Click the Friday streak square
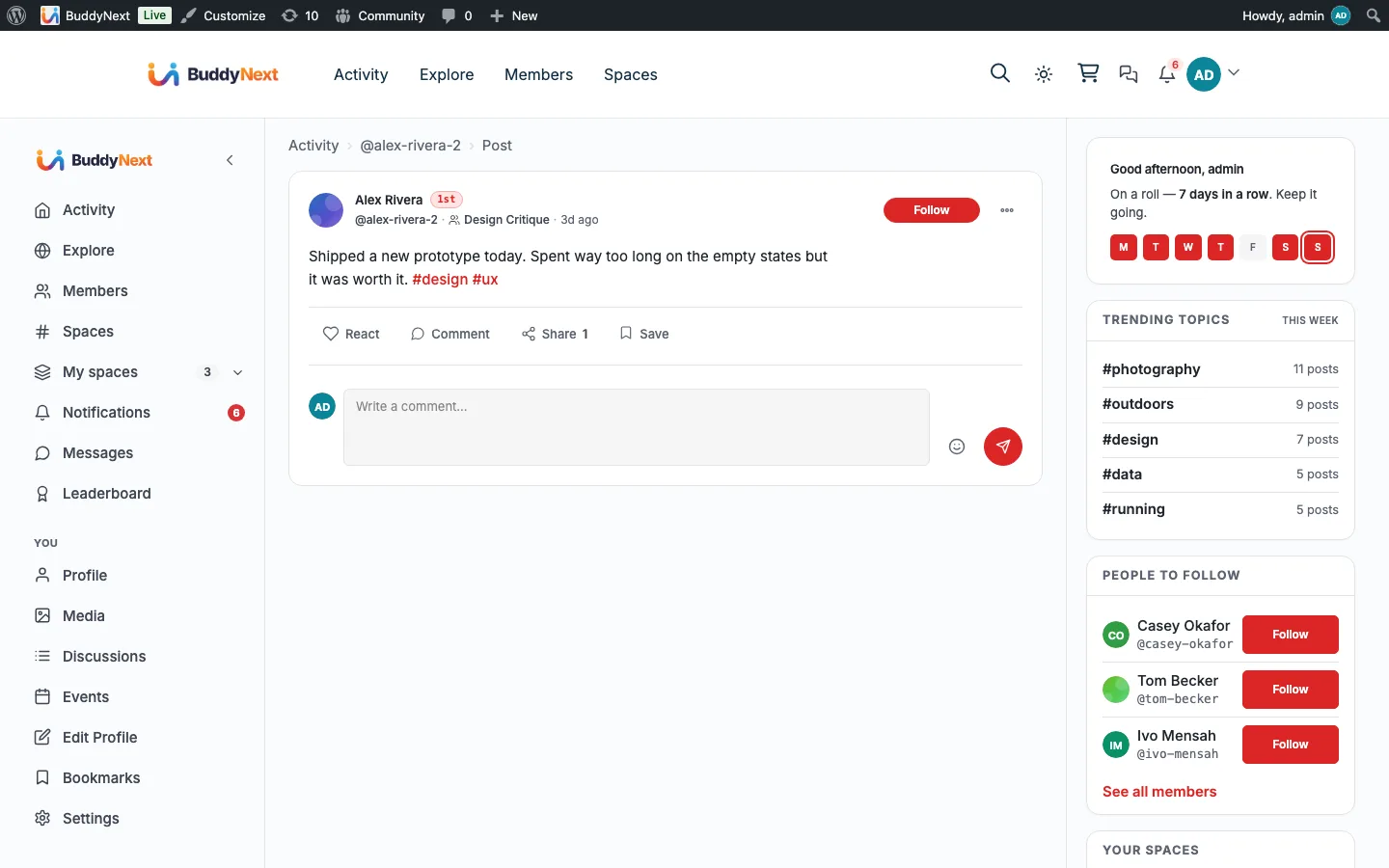1389x868 pixels. click(x=1253, y=247)
